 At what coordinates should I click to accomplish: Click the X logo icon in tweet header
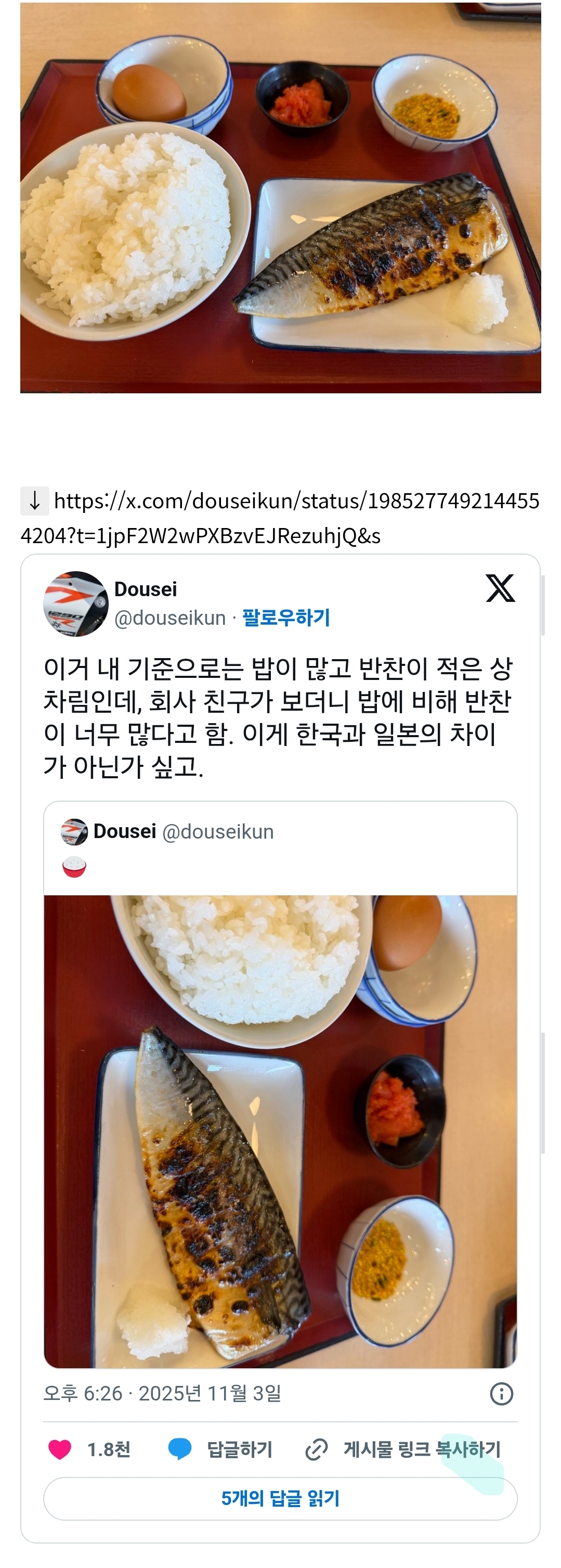coord(500,588)
